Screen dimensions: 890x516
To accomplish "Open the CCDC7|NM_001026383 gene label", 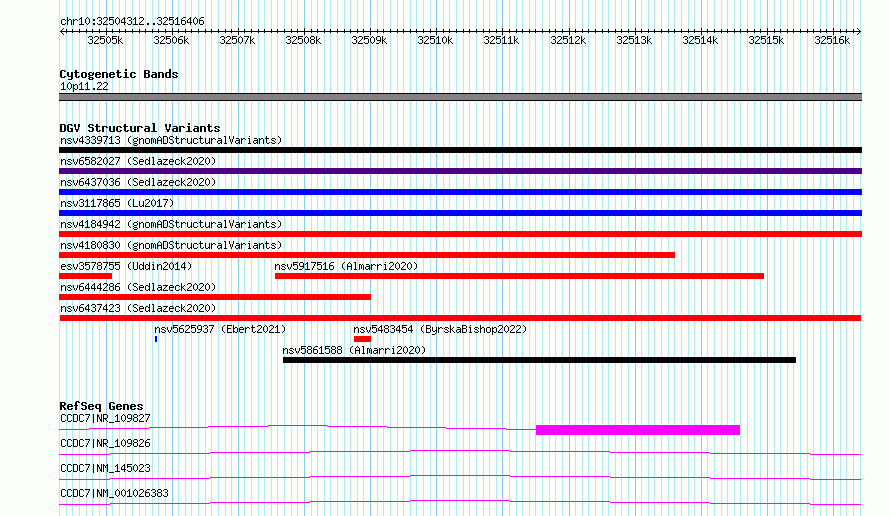I will click(x=114, y=493).
